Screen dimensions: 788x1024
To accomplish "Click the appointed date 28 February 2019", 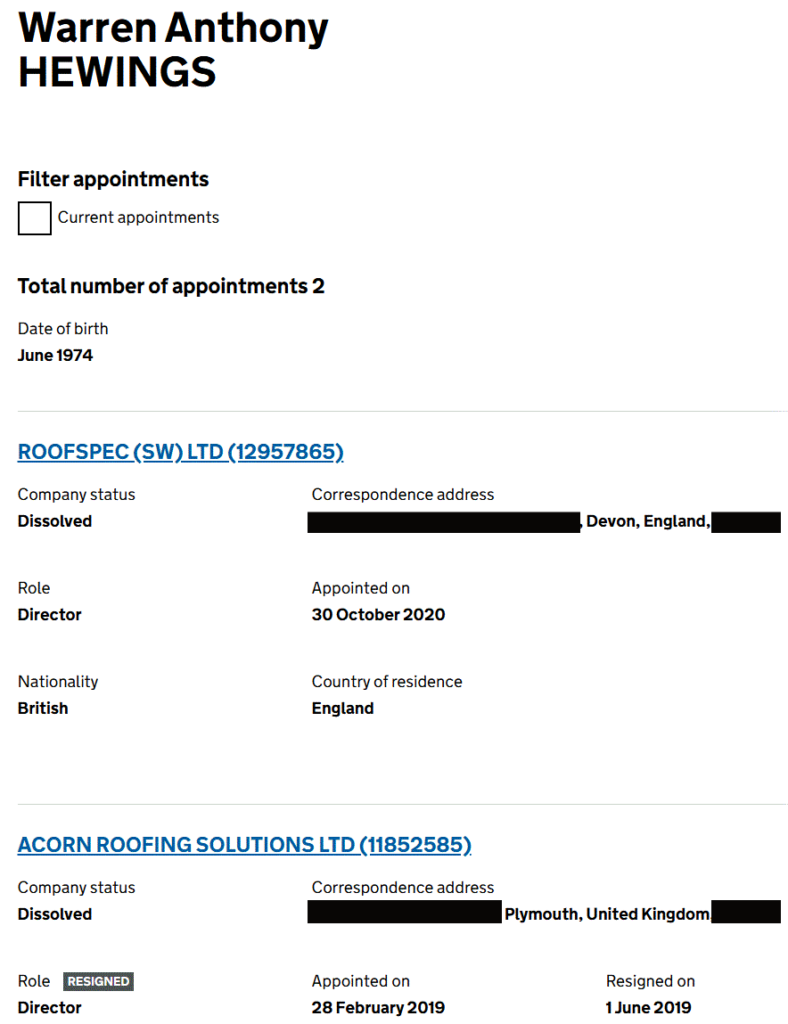I will (378, 1007).
